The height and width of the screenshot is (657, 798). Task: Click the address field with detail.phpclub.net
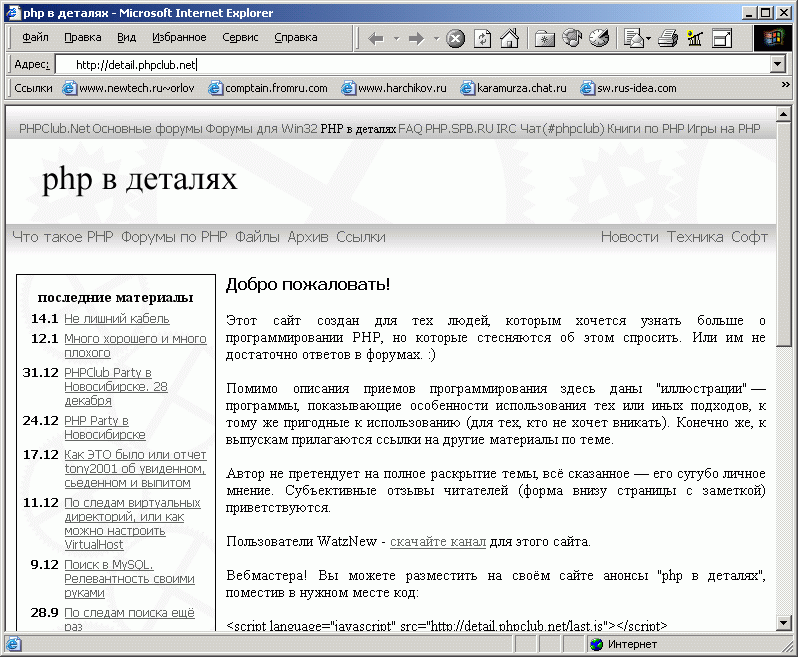tap(413, 65)
